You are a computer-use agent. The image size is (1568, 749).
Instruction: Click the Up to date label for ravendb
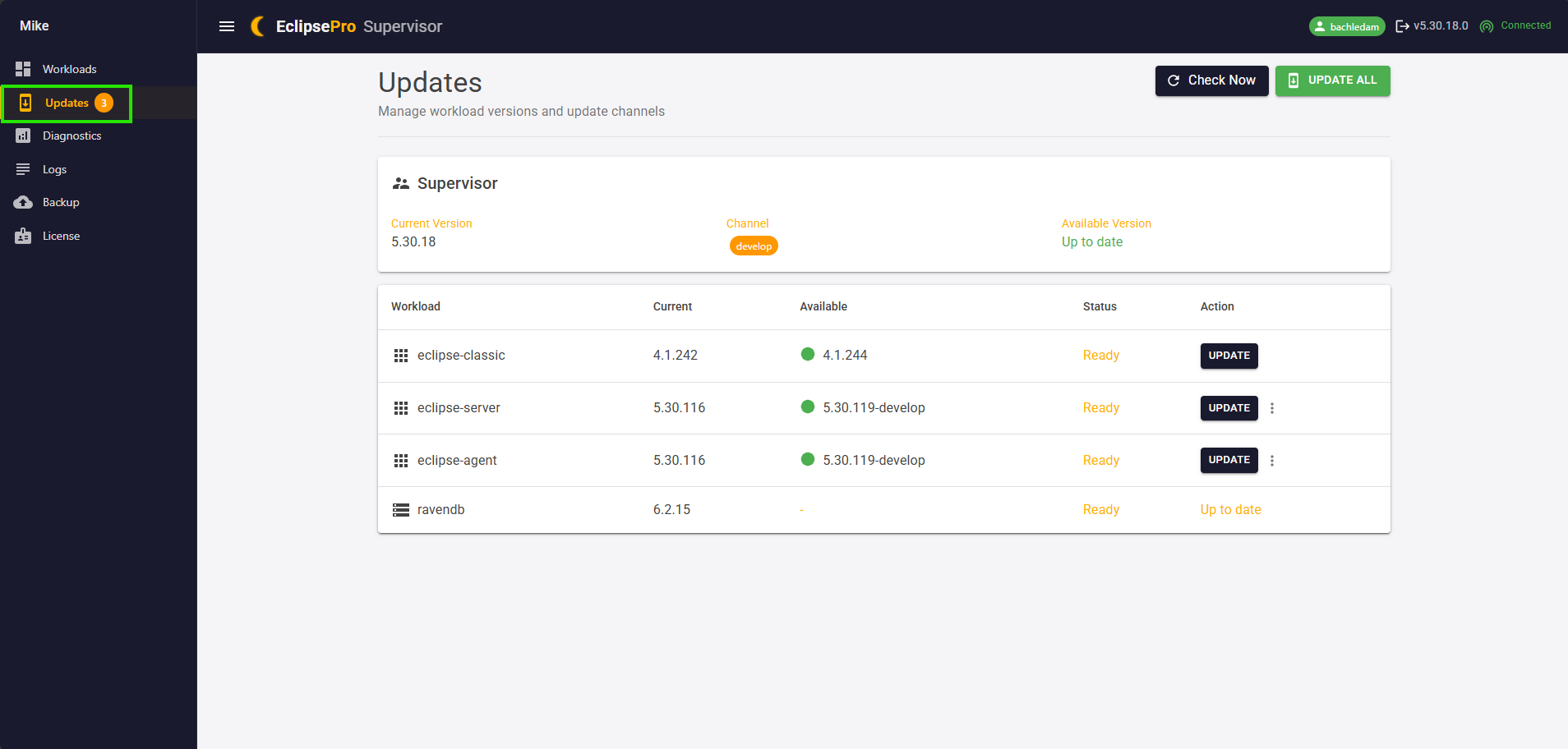[x=1230, y=510]
